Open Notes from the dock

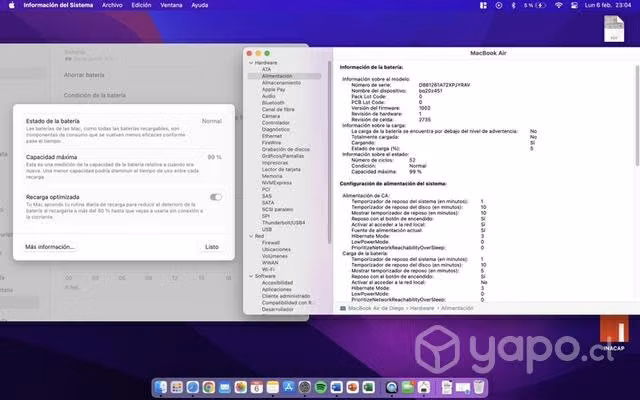pyautogui.click(x=273, y=387)
